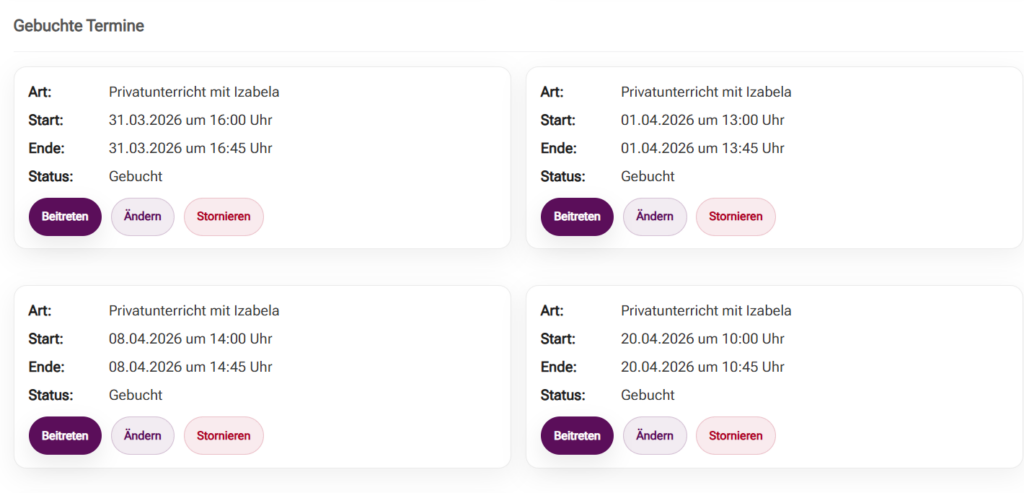Click end time 01.04.2026 um 13:45 Uhr
The image size is (1024, 493).
[x=702, y=148]
